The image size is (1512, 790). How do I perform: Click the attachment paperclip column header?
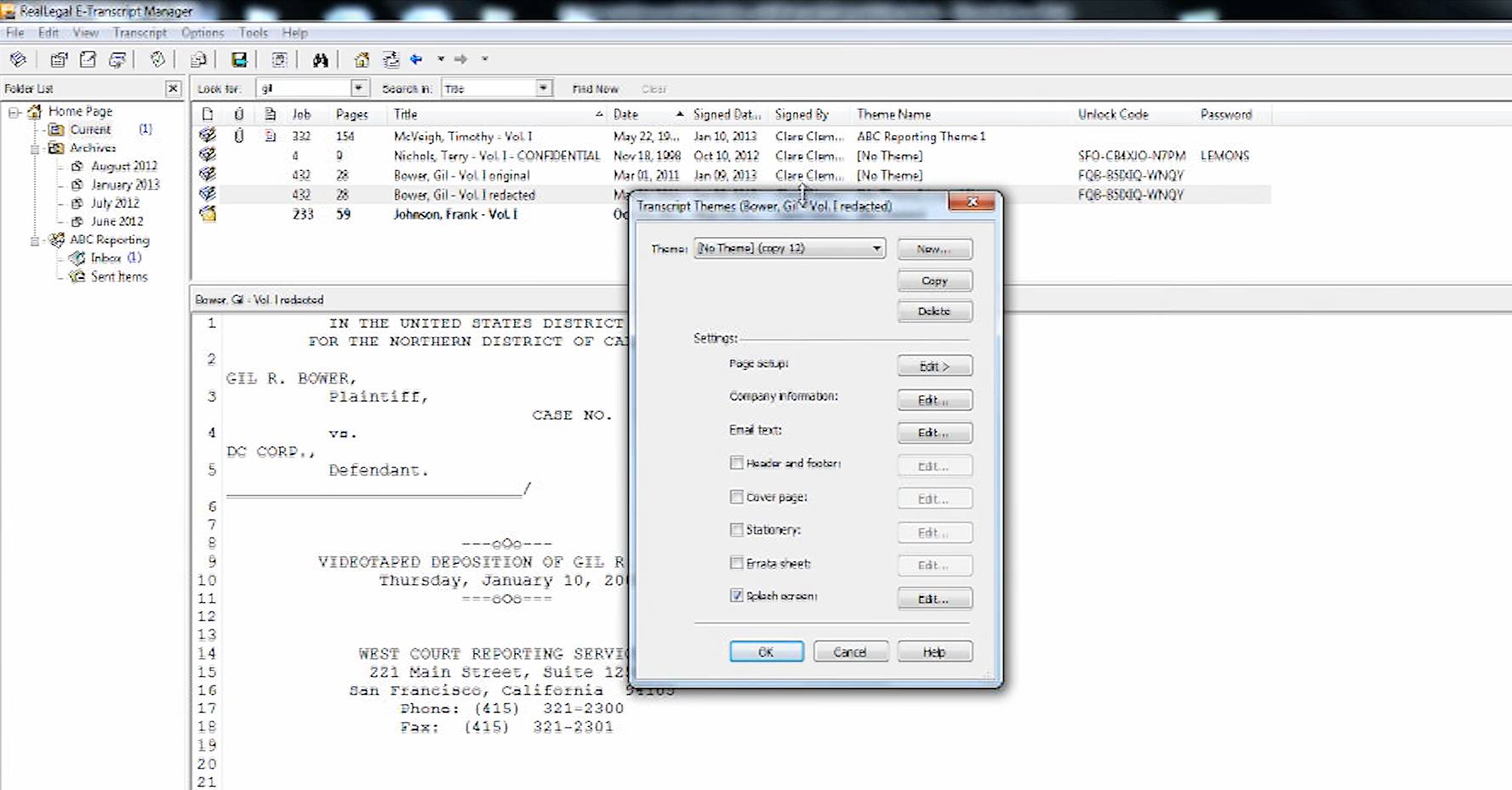239,114
